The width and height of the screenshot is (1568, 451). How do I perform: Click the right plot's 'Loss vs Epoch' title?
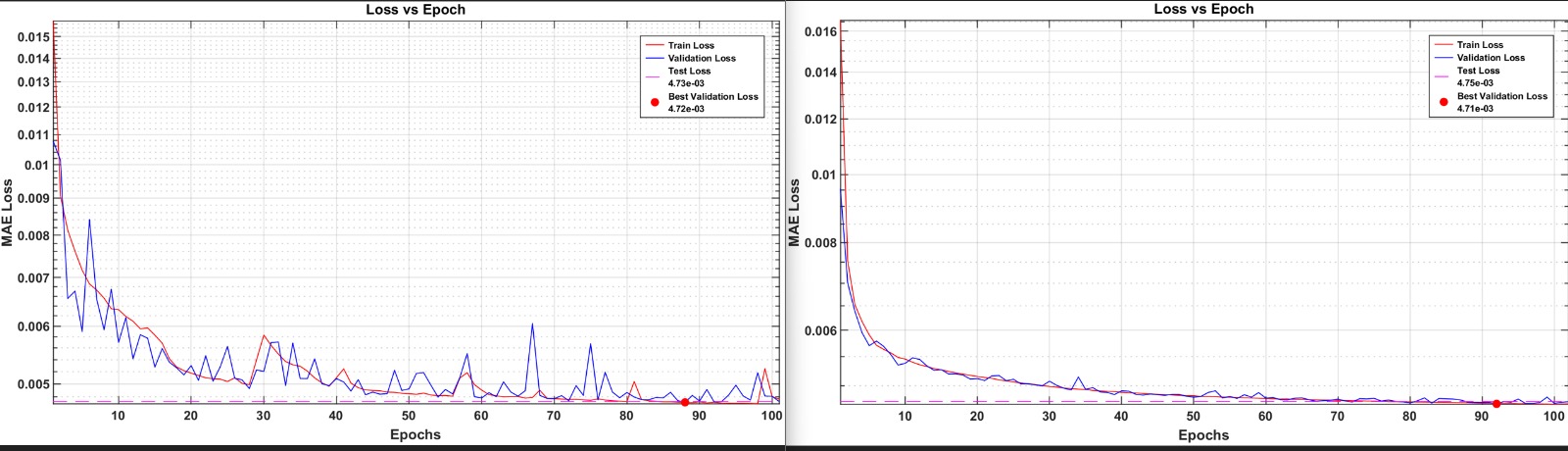pos(1203,9)
